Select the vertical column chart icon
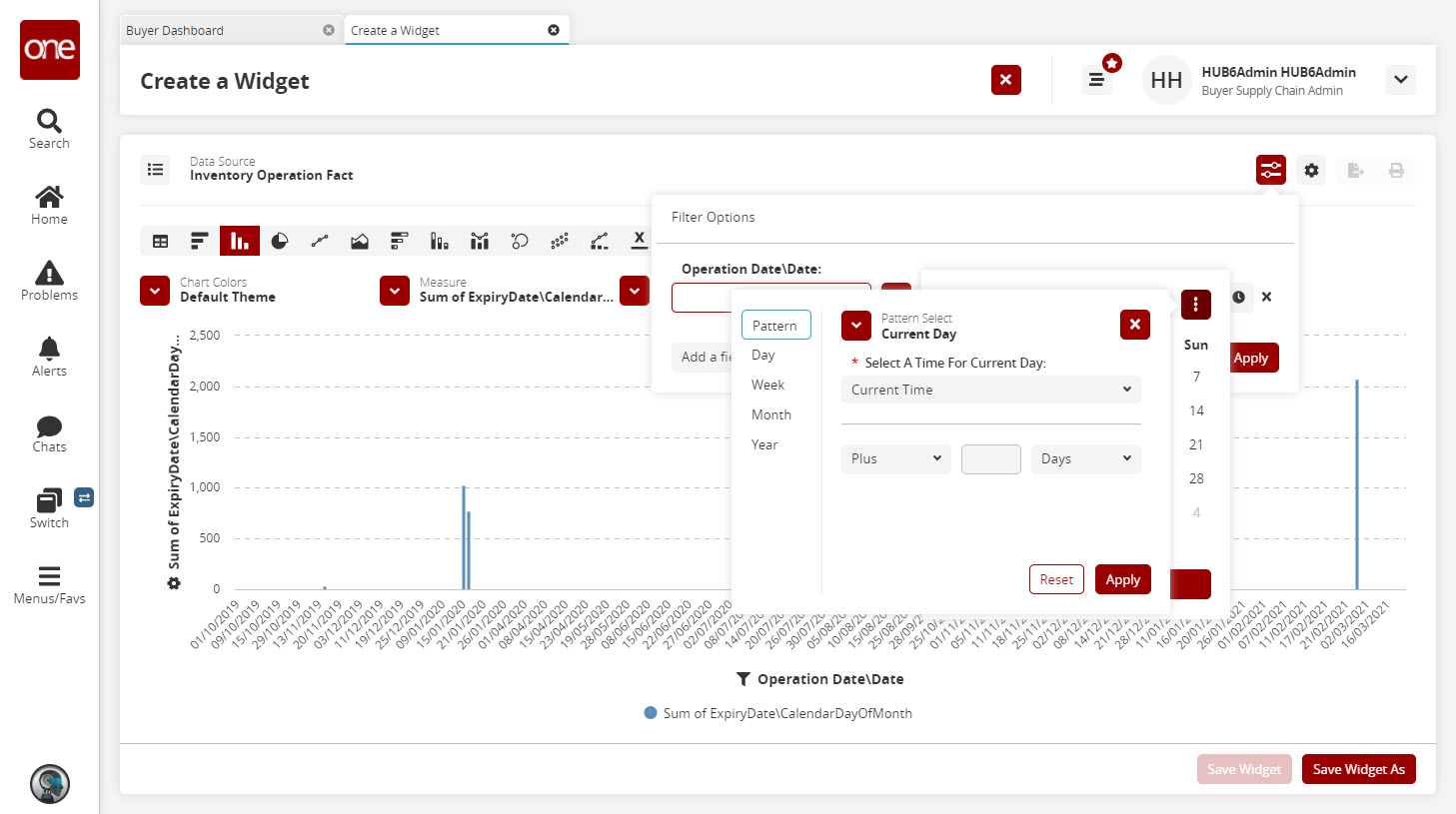This screenshot has height=814, width=1456. tap(240, 241)
